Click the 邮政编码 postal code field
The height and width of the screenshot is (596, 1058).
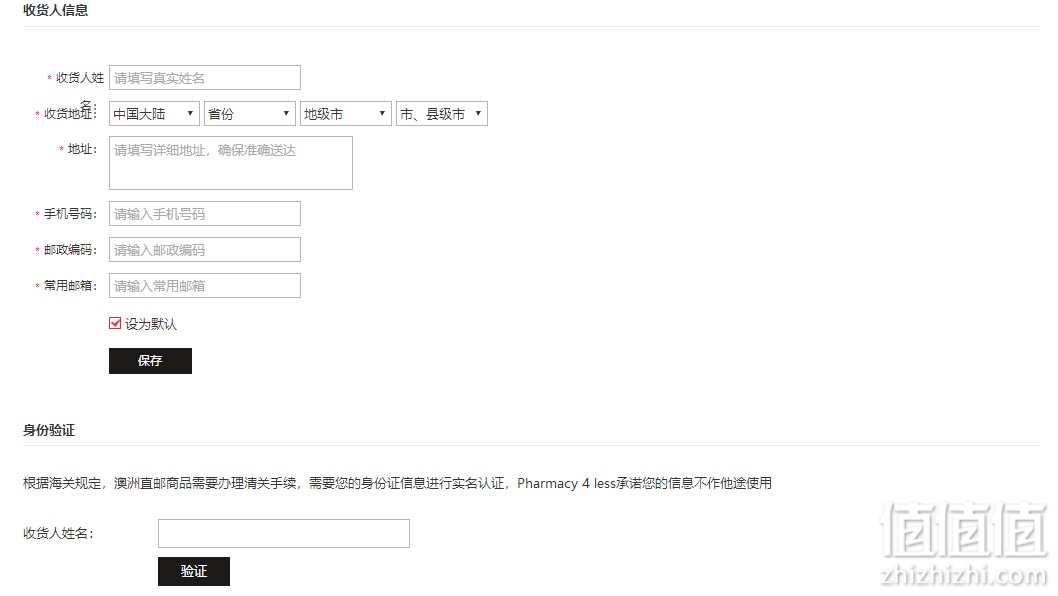[204, 249]
